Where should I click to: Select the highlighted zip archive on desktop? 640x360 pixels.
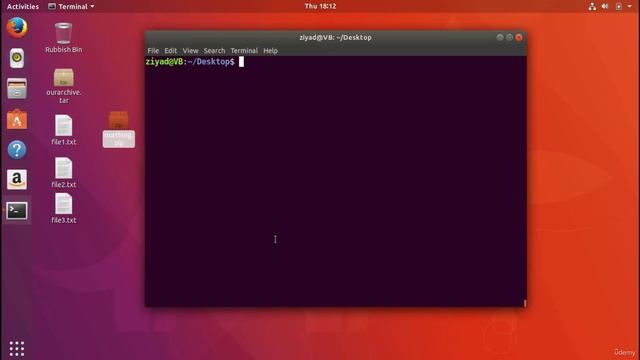118,130
